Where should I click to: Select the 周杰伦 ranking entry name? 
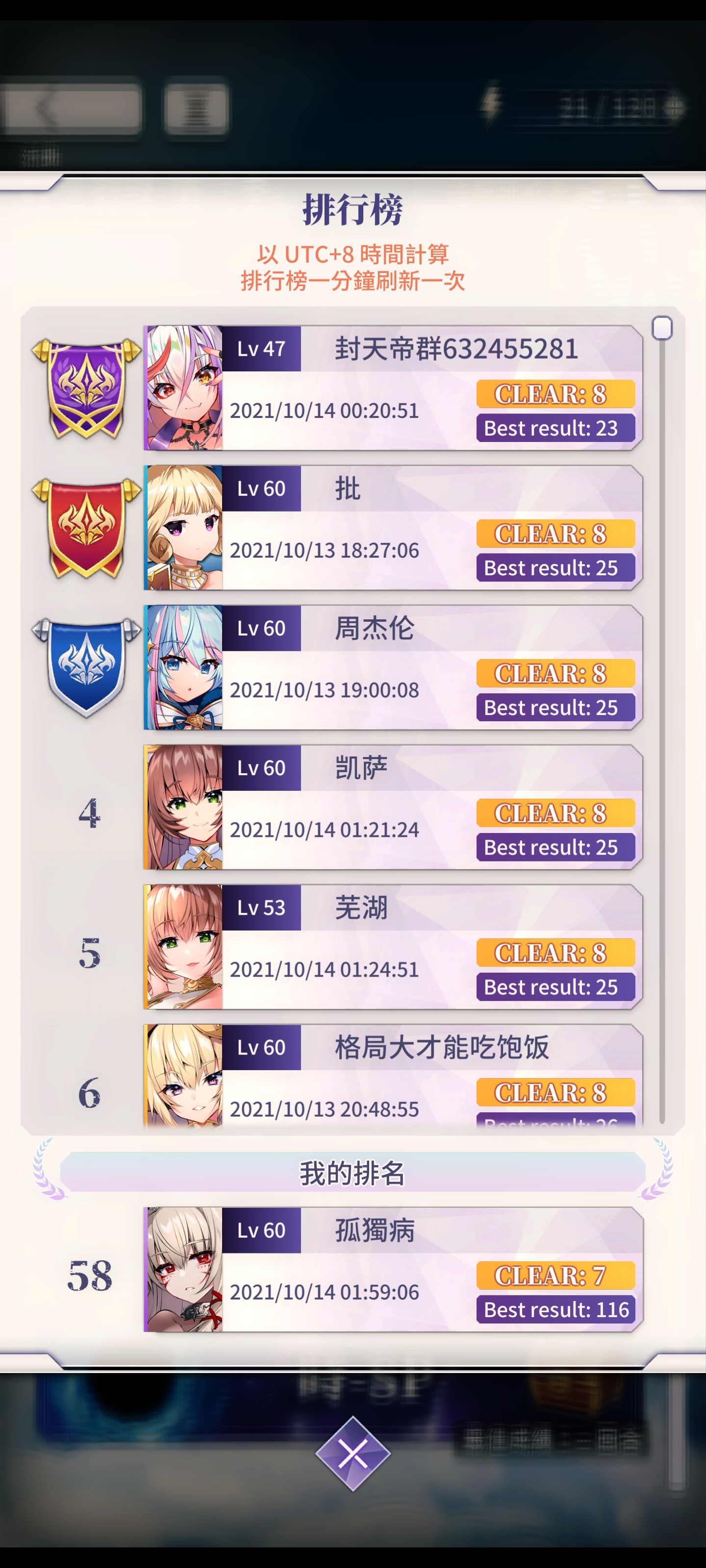[375, 628]
